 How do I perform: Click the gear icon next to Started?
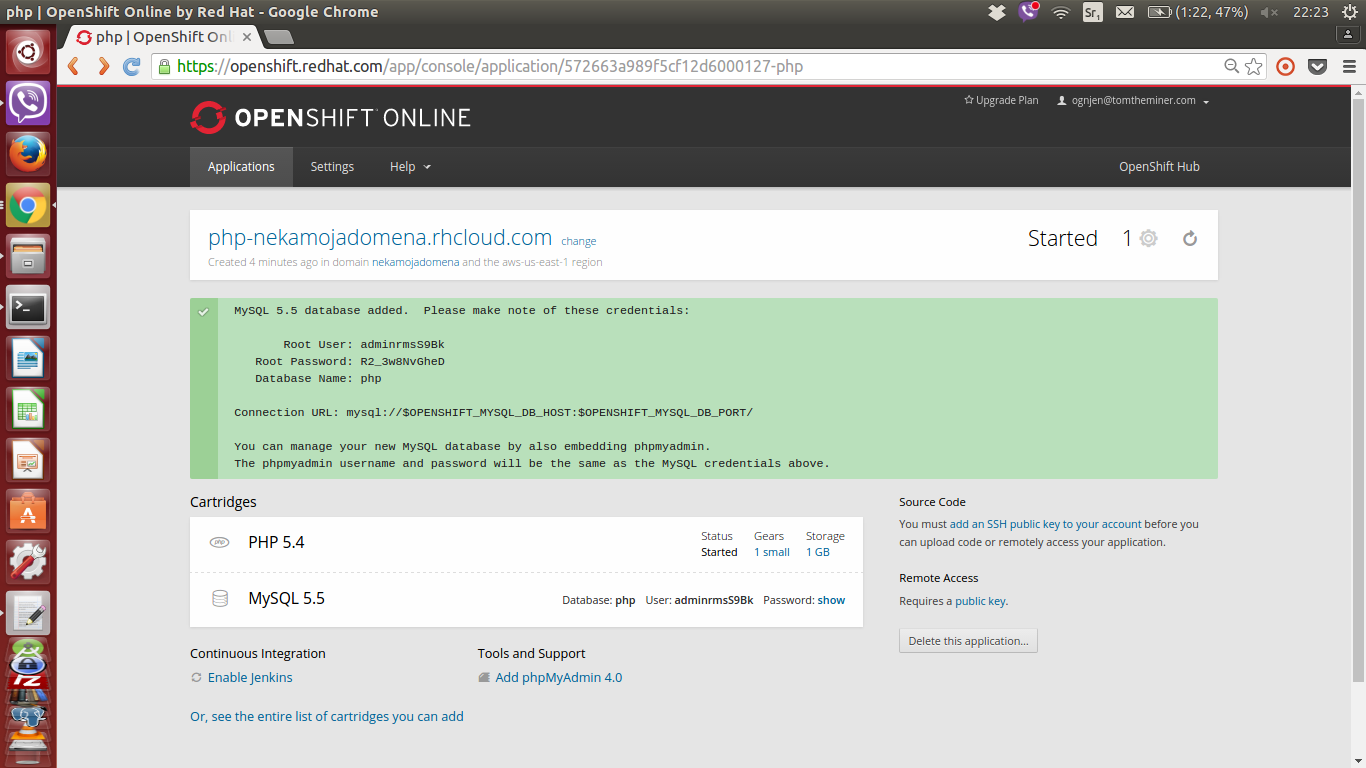[1148, 238]
